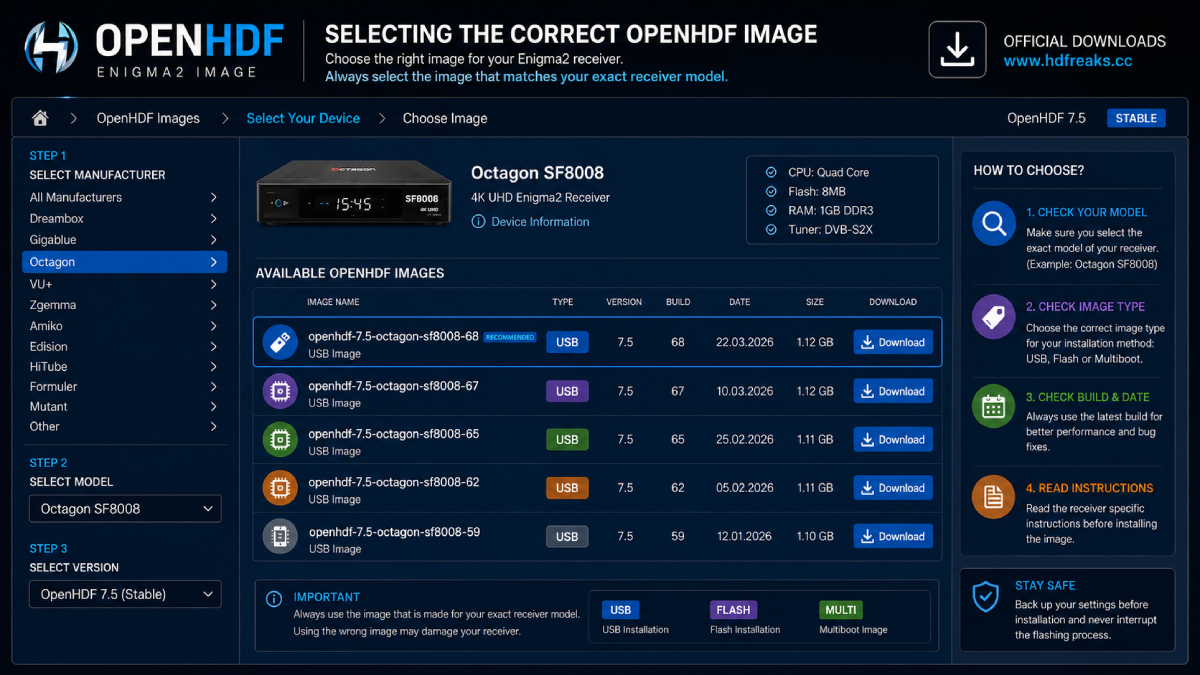This screenshot has height=675, width=1200.
Task: Click the orange chip icon for build 62
Action: 280,488
